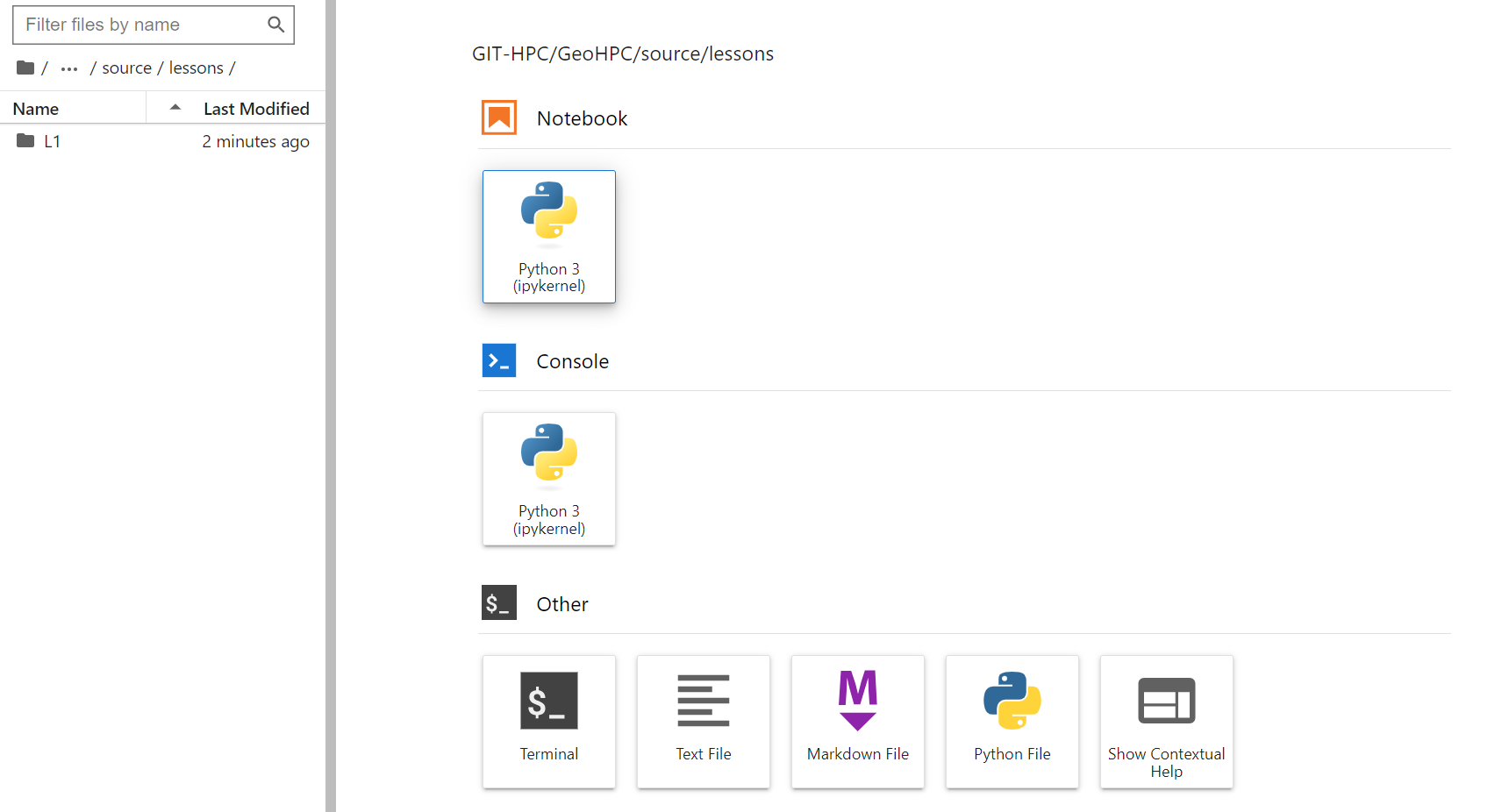Image resolution: width=1509 pixels, height=812 pixels.
Task: Go to the source breadcrumb folder
Action: pos(126,68)
